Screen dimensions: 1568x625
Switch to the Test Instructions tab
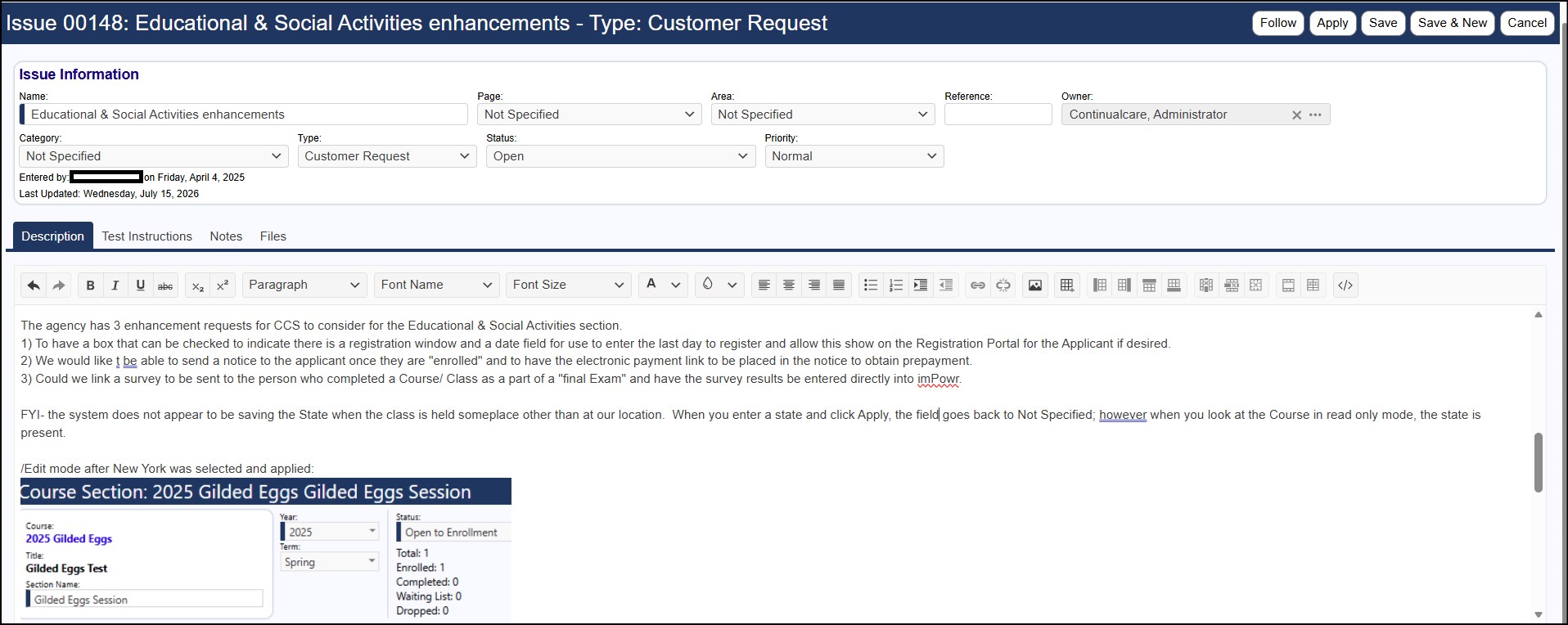pyautogui.click(x=147, y=236)
